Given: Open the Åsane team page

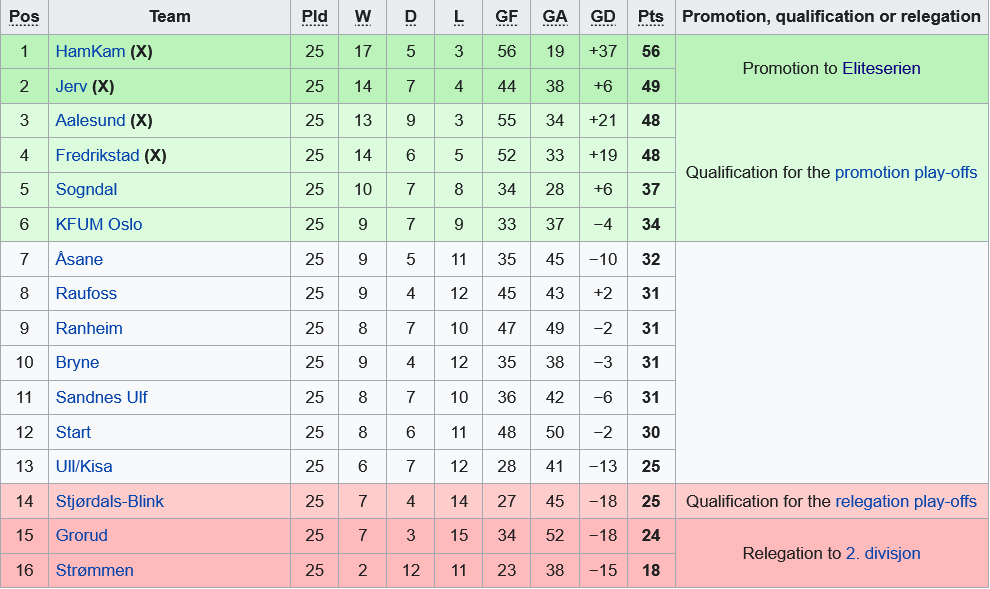Looking at the screenshot, I should (79, 259).
